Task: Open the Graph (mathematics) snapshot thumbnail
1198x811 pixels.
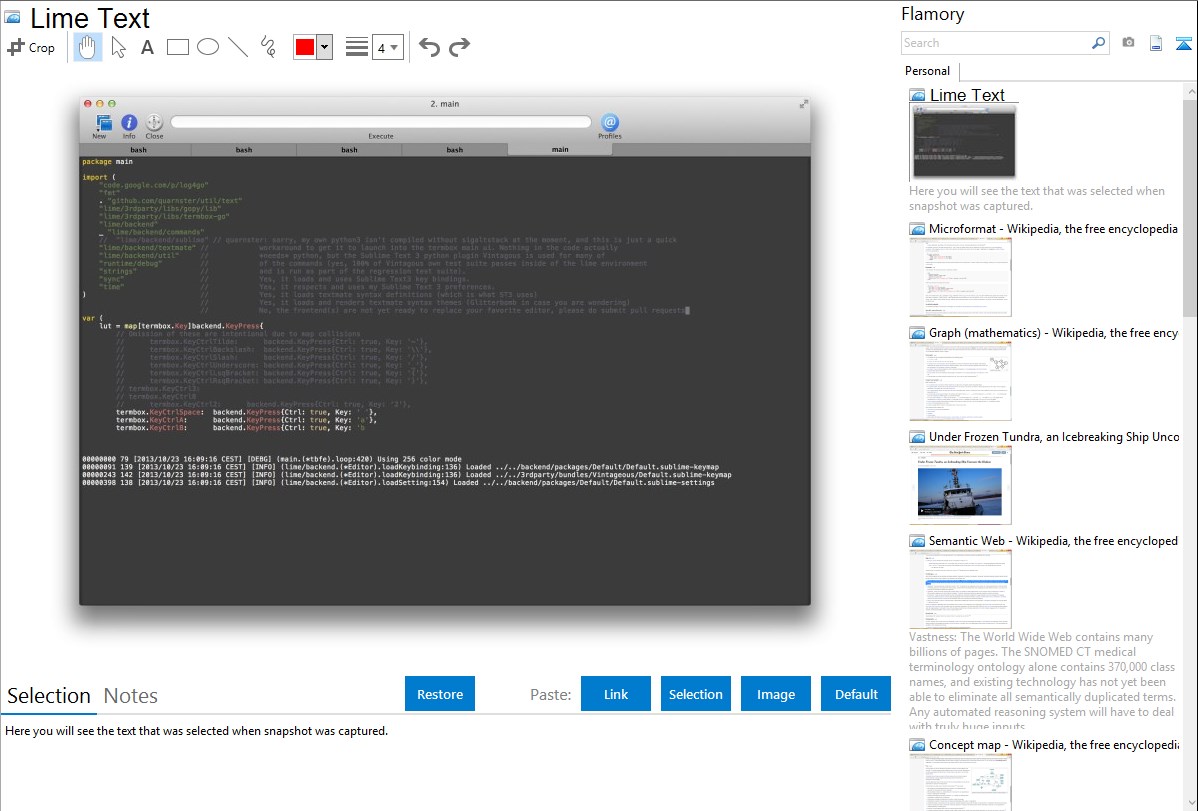Action: [x=960, y=381]
